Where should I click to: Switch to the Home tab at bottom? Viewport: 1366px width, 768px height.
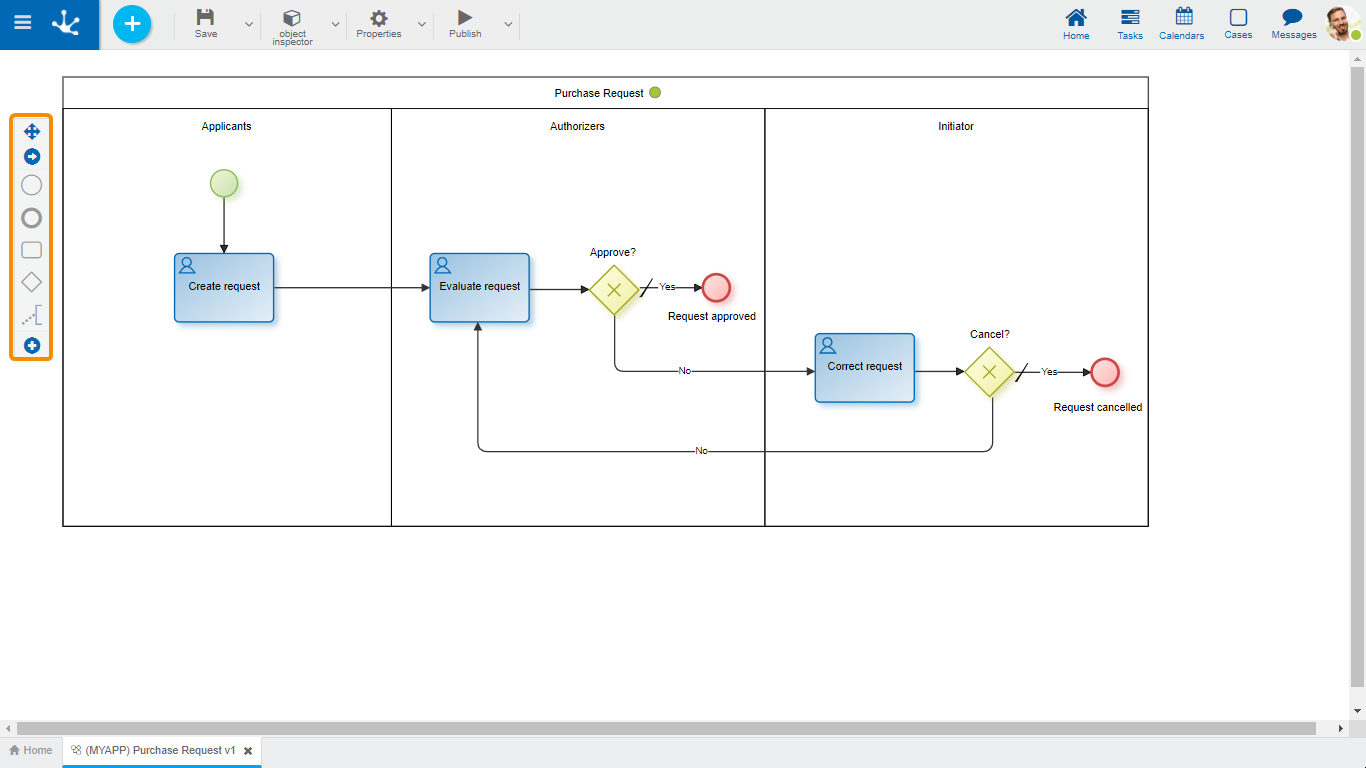(x=31, y=750)
